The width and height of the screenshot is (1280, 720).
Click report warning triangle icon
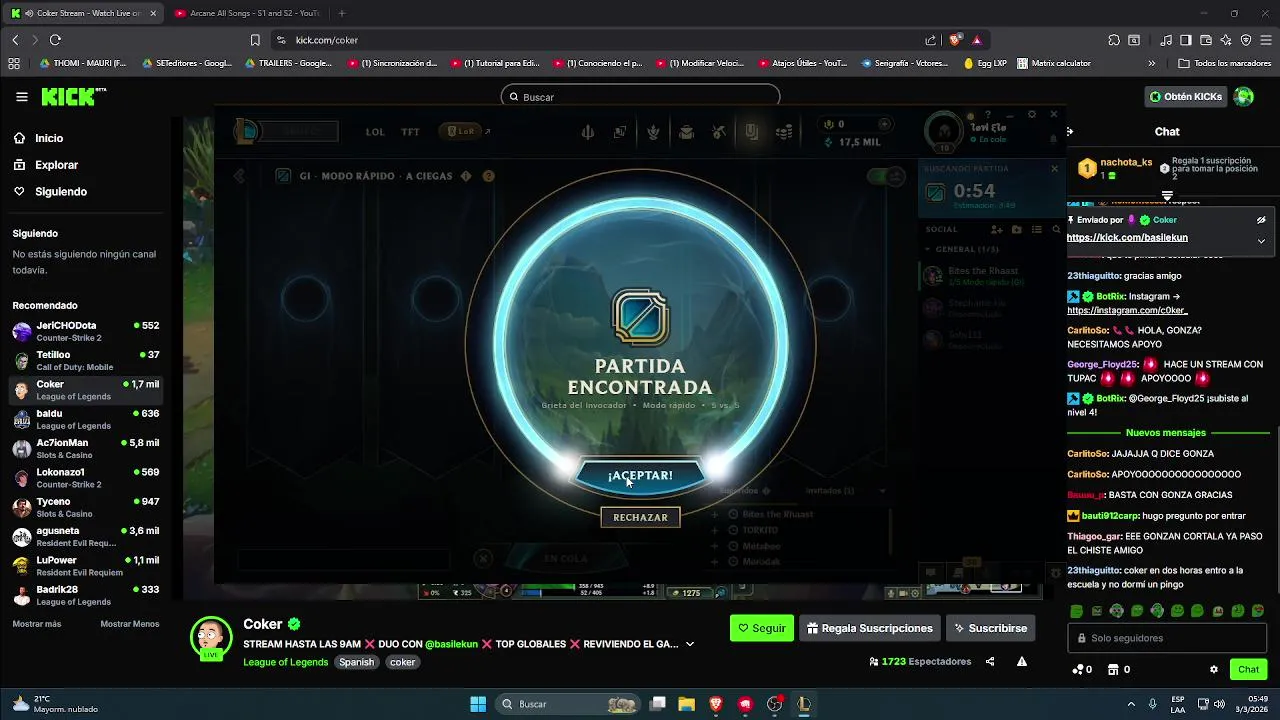tap(1022, 661)
